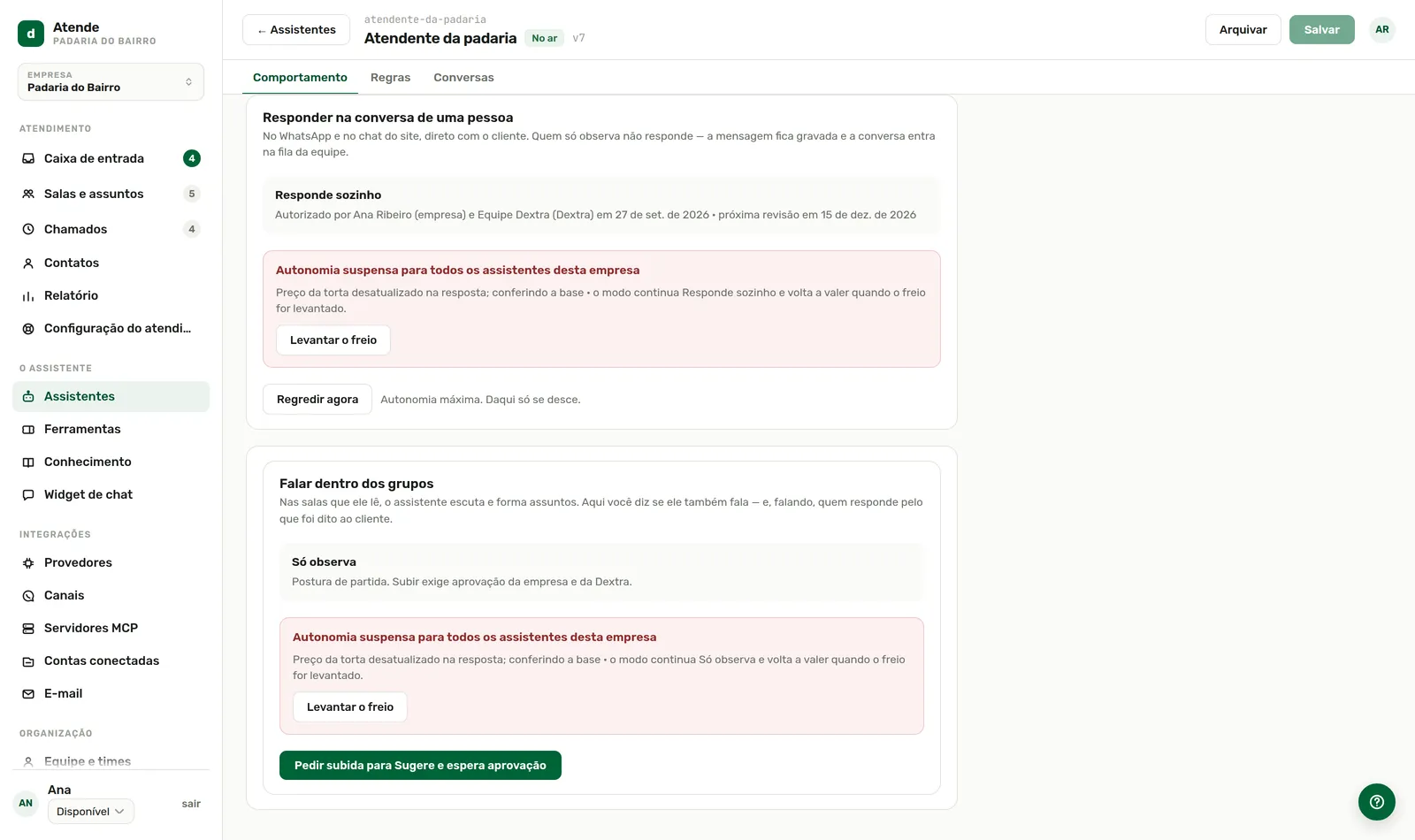Image resolution: width=1415 pixels, height=840 pixels.
Task: Click the Assistentes robot icon
Action: pos(28,396)
